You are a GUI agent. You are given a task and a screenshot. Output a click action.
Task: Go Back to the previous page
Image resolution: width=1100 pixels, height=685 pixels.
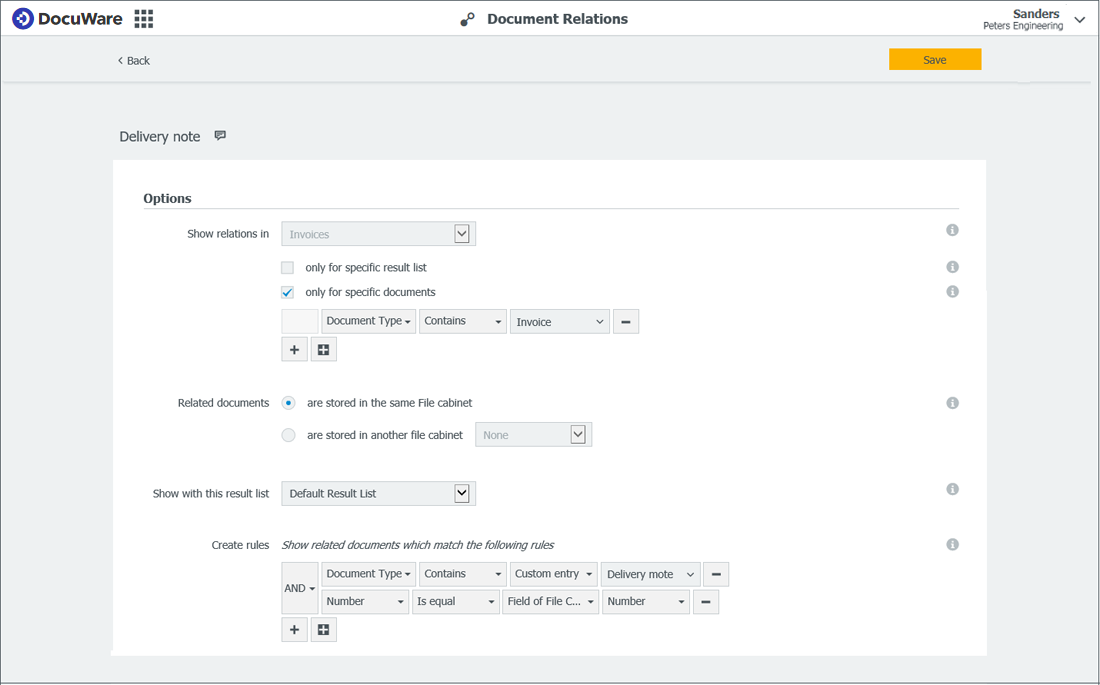tap(134, 61)
